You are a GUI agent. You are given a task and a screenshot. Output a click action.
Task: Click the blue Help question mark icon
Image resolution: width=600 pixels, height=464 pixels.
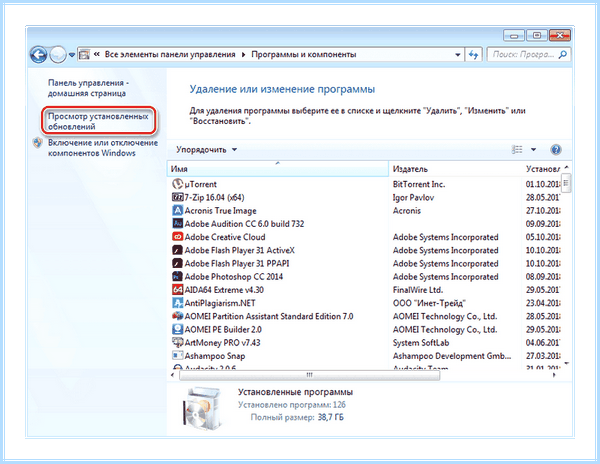pyautogui.click(x=556, y=150)
